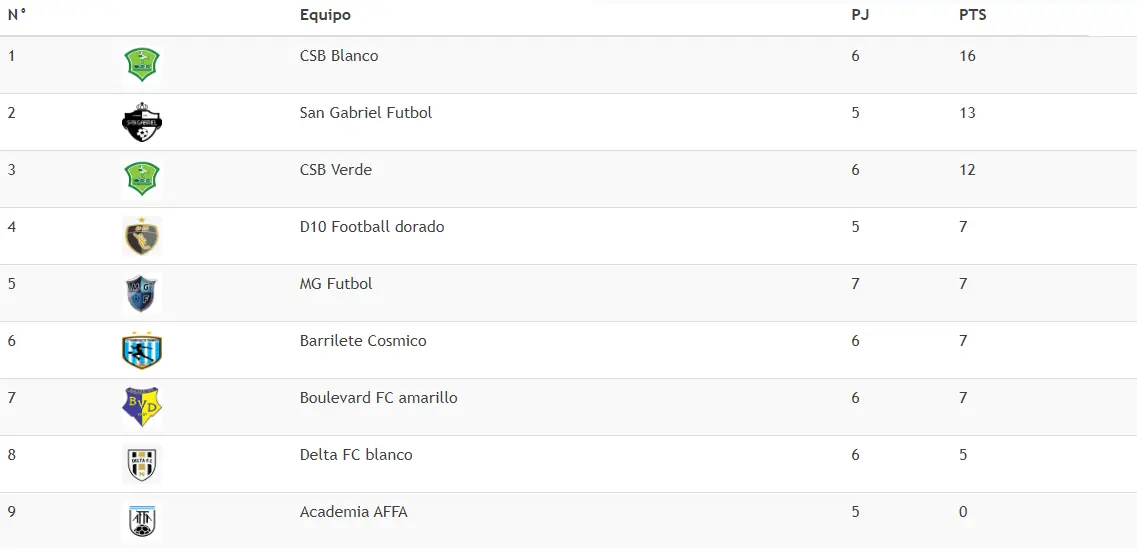Click the Barrilete Cosmico striped badge
Image resolution: width=1137 pixels, height=552 pixels.
click(x=141, y=350)
